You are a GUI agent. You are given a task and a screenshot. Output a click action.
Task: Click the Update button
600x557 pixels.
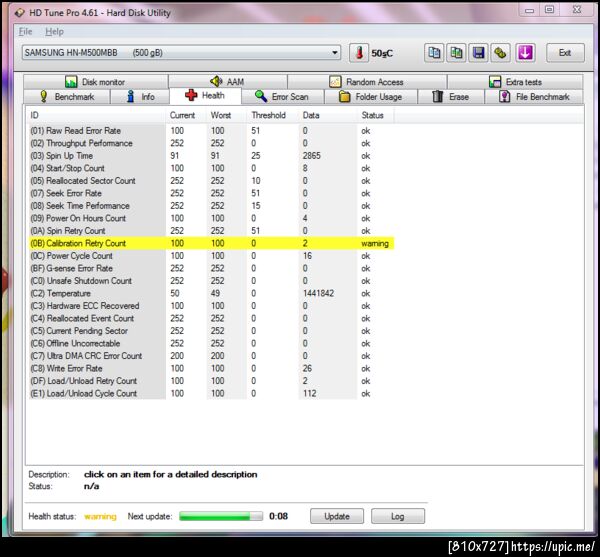[337, 516]
